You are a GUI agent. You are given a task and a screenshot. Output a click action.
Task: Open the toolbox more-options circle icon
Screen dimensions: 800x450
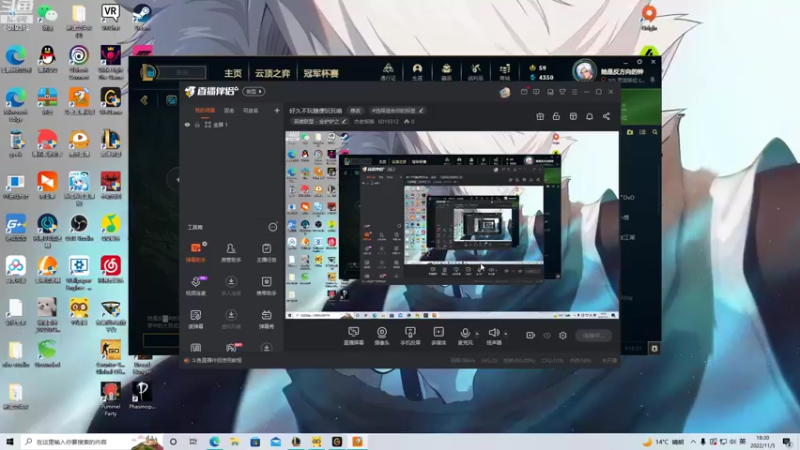coord(273,227)
